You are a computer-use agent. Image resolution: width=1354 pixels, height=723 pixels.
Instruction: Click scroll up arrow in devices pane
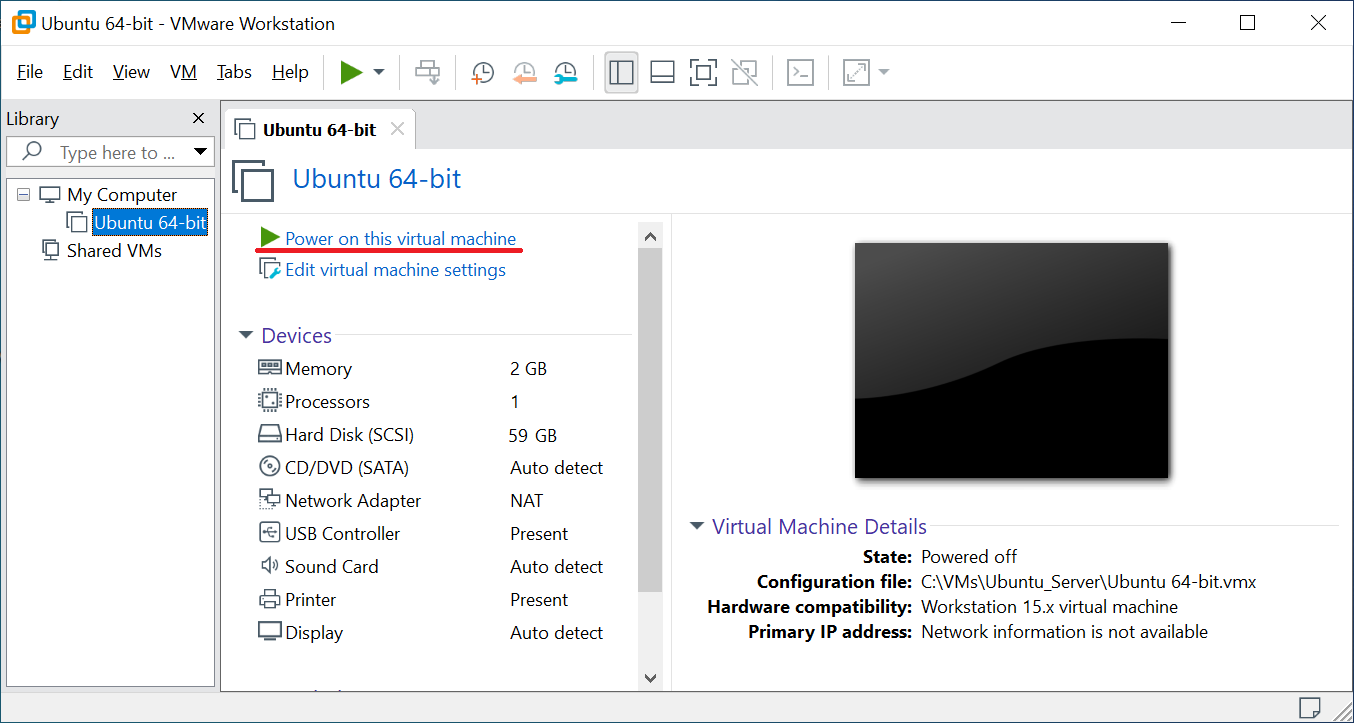(650, 236)
